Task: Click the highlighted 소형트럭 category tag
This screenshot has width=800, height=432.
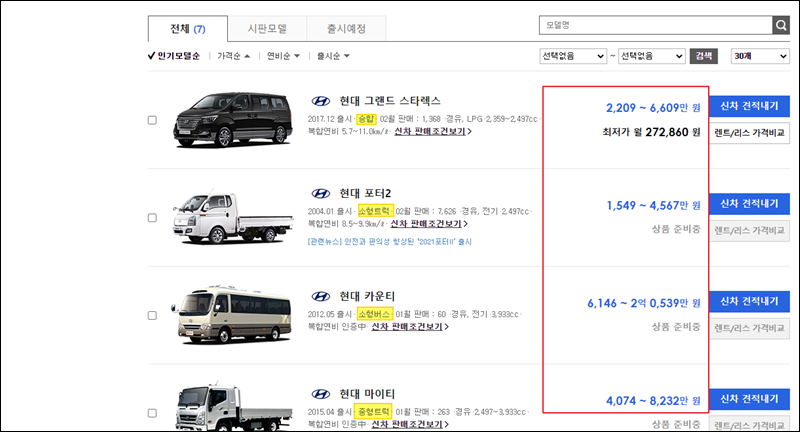Action: [x=374, y=211]
